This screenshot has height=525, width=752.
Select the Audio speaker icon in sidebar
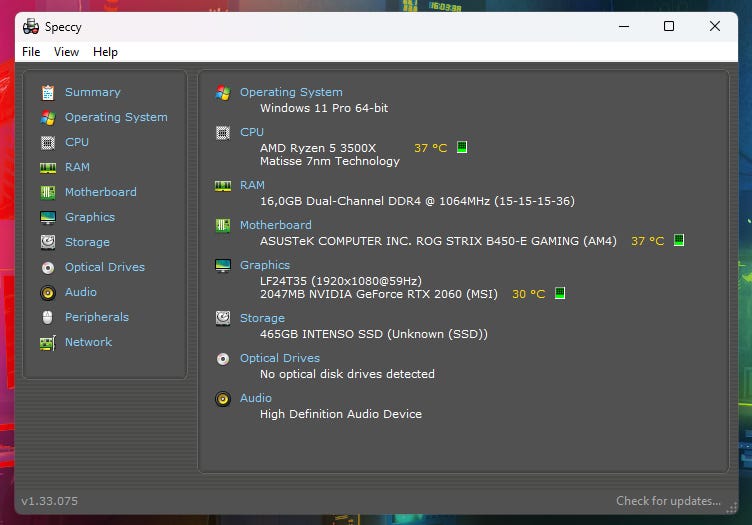[x=47, y=292]
